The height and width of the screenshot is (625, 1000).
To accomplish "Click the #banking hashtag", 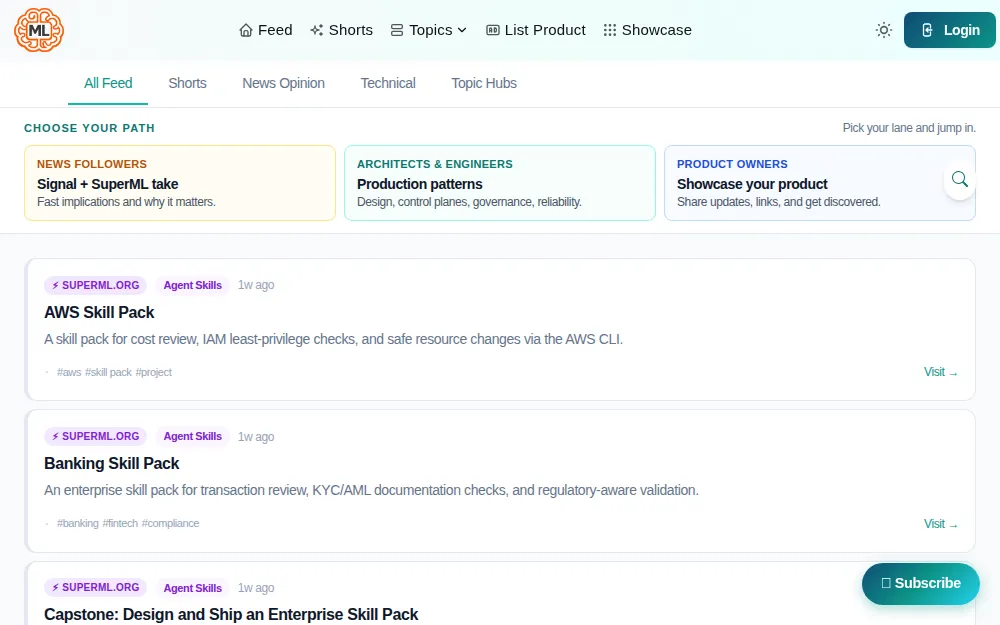I will pyautogui.click(x=78, y=524).
